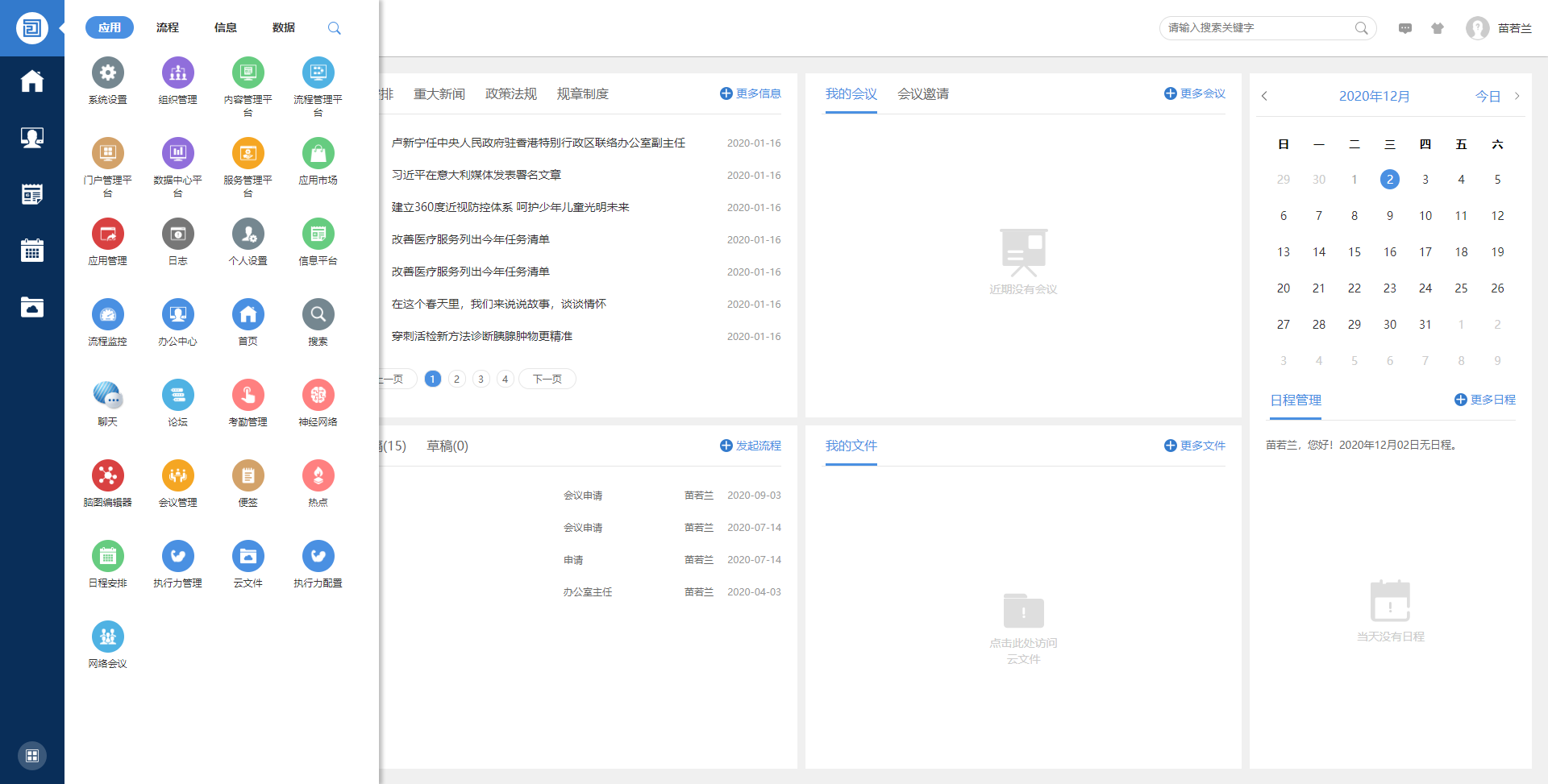This screenshot has height=784, width=1548.
Task: Open 执行力配置 app icon
Action: click(318, 556)
